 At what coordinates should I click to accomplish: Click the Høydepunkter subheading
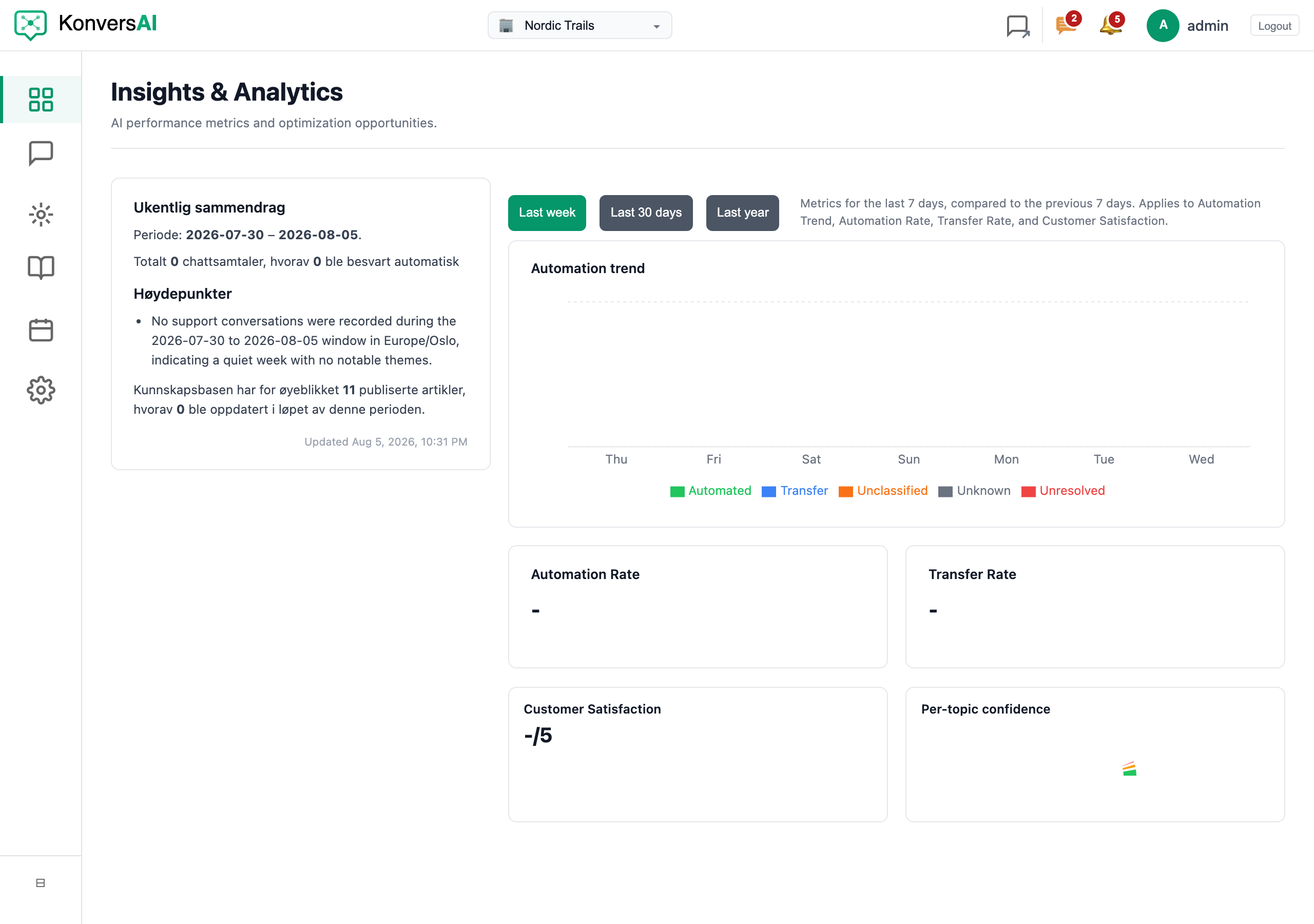pos(183,294)
